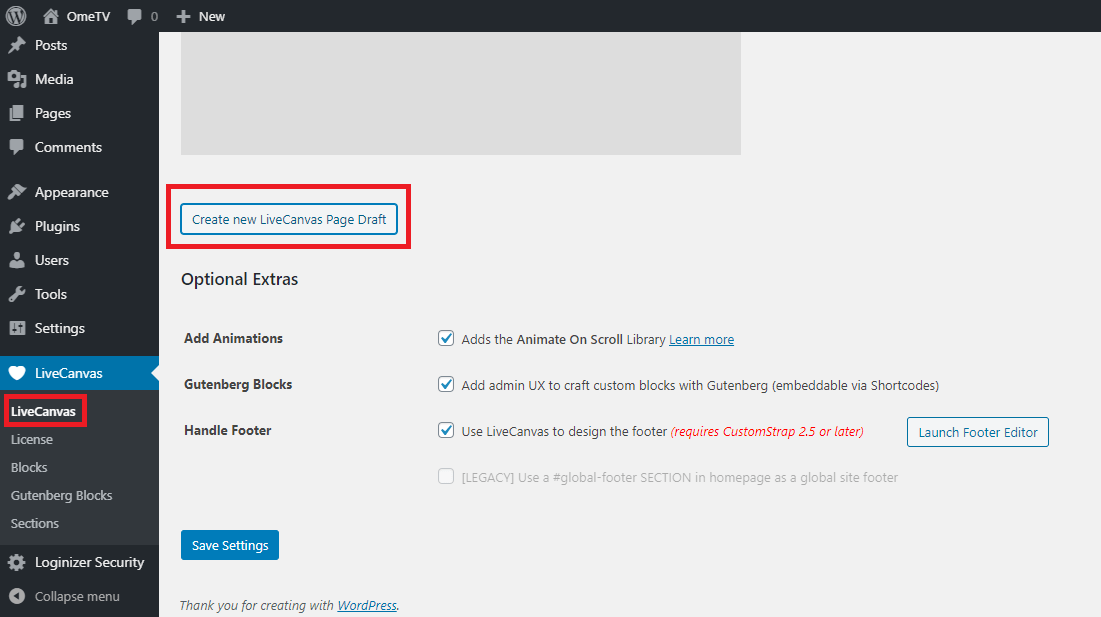Open the WordPress footer link
Viewport: 1101px width, 617px height.
click(367, 605)
